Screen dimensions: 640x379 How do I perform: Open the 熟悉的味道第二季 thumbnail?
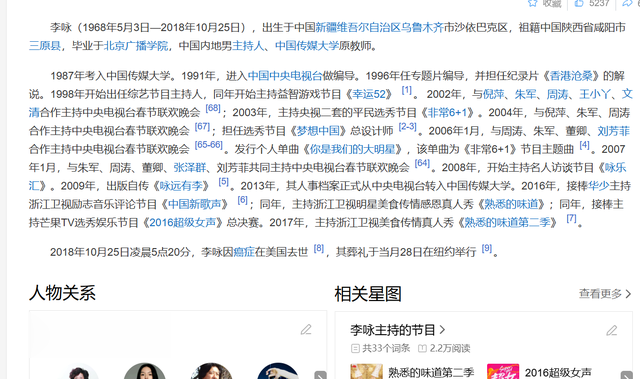(367, 371)
